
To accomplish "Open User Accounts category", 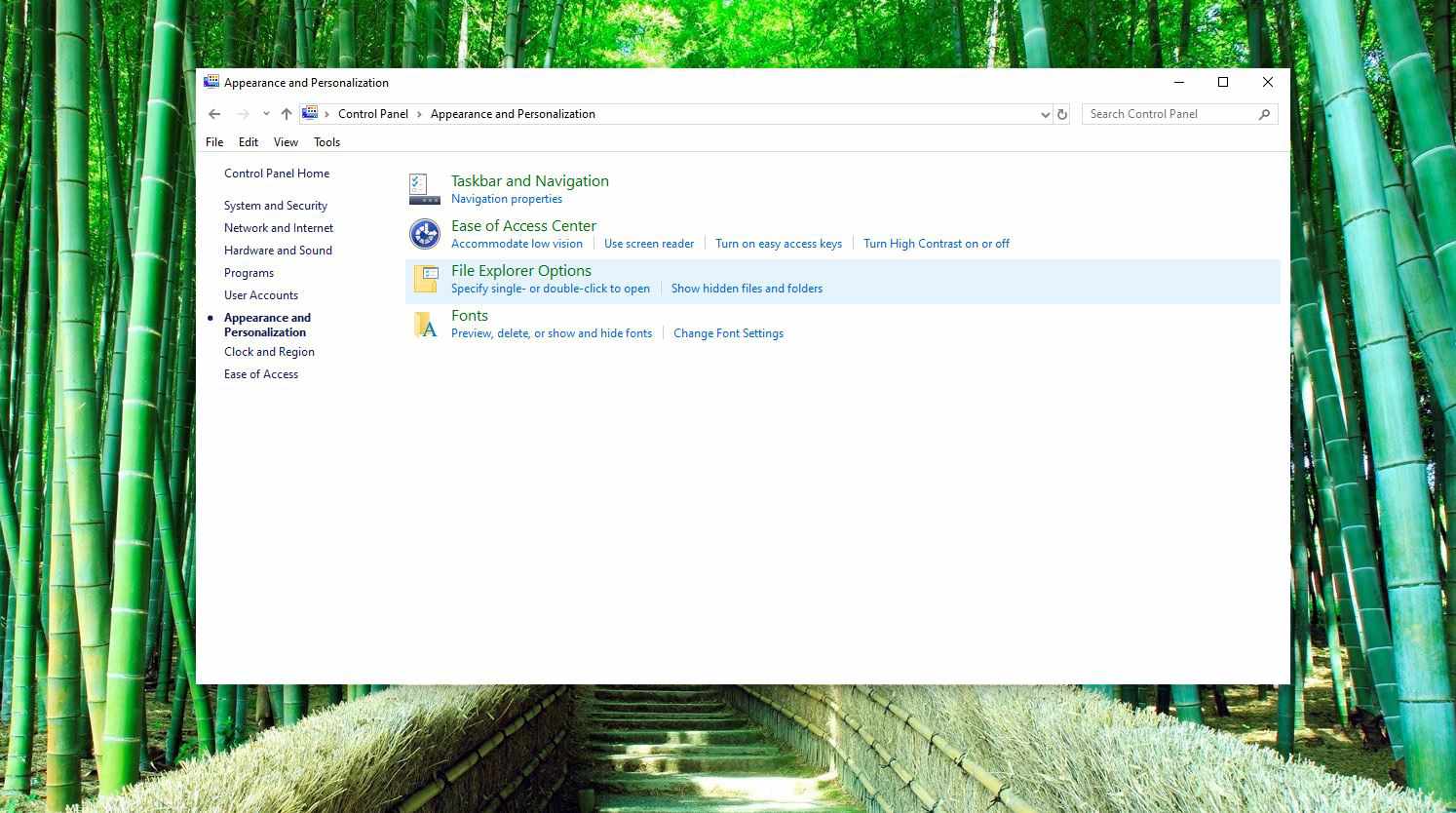I will click(x=261, y=295).
